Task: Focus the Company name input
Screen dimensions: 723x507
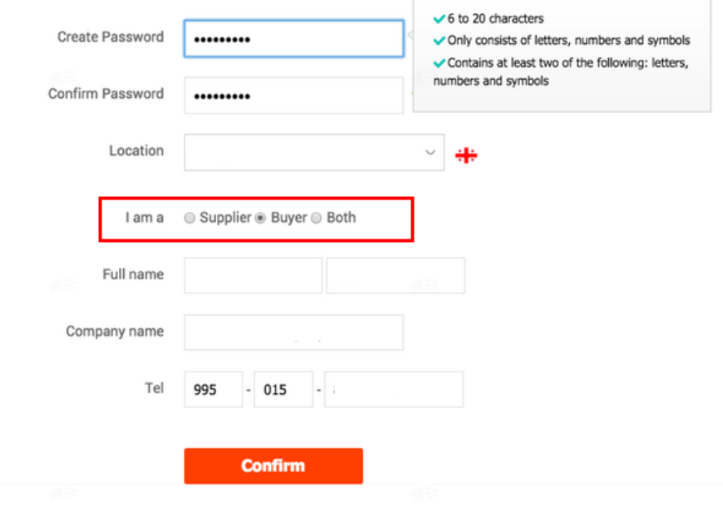Action: click(x=294, y=332)
